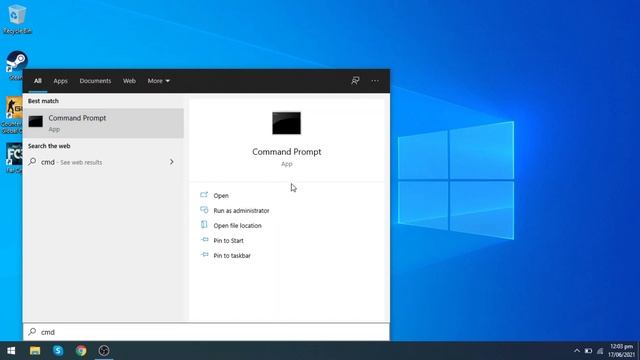Click the Windows Start button

click(x=11, y=351)
